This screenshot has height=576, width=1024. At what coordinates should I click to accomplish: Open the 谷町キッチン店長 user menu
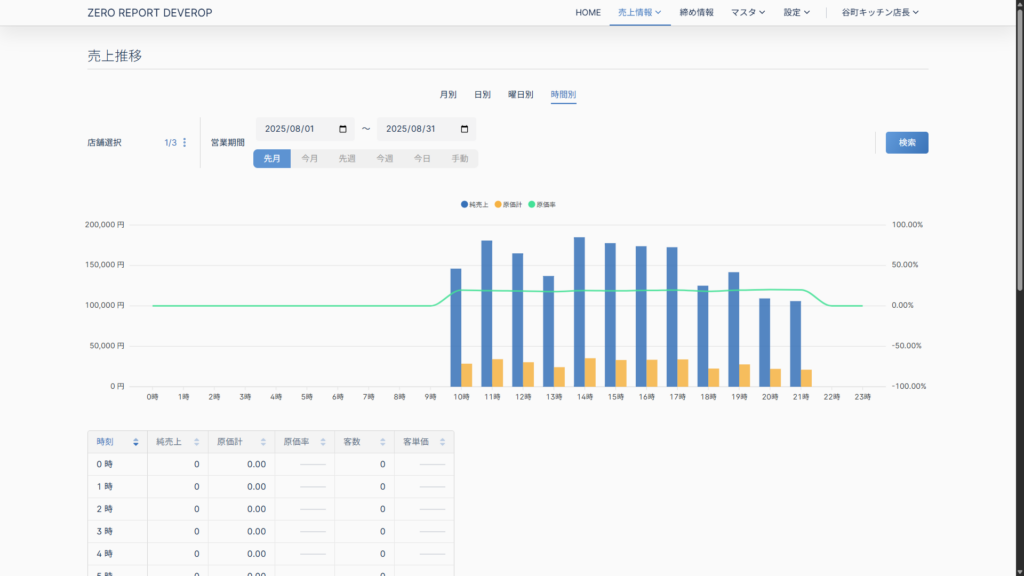point(879,12)
